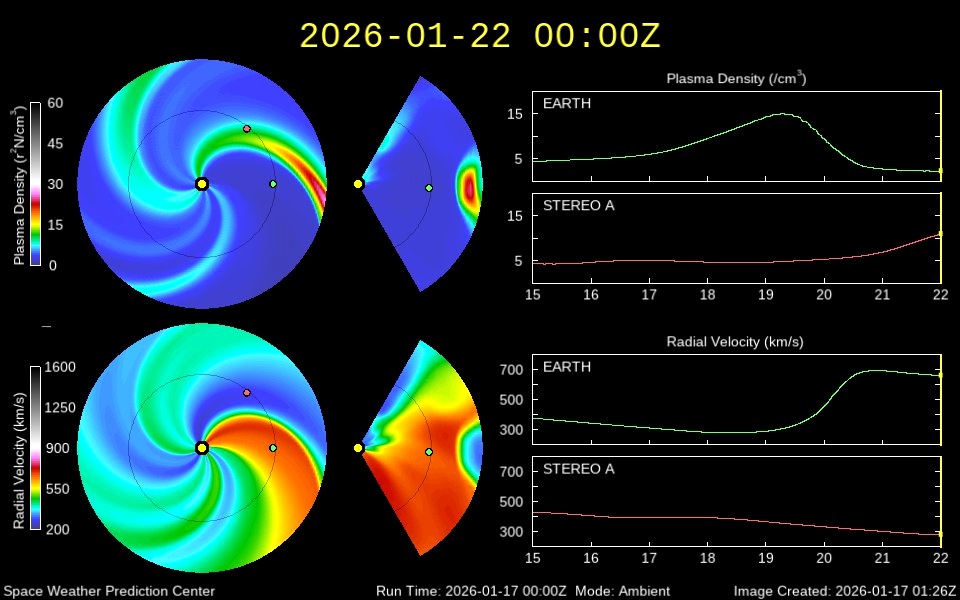960x600 pixels.
Task: Select the Sun marker beside the density meridional slice
Action: coord(358,184)
